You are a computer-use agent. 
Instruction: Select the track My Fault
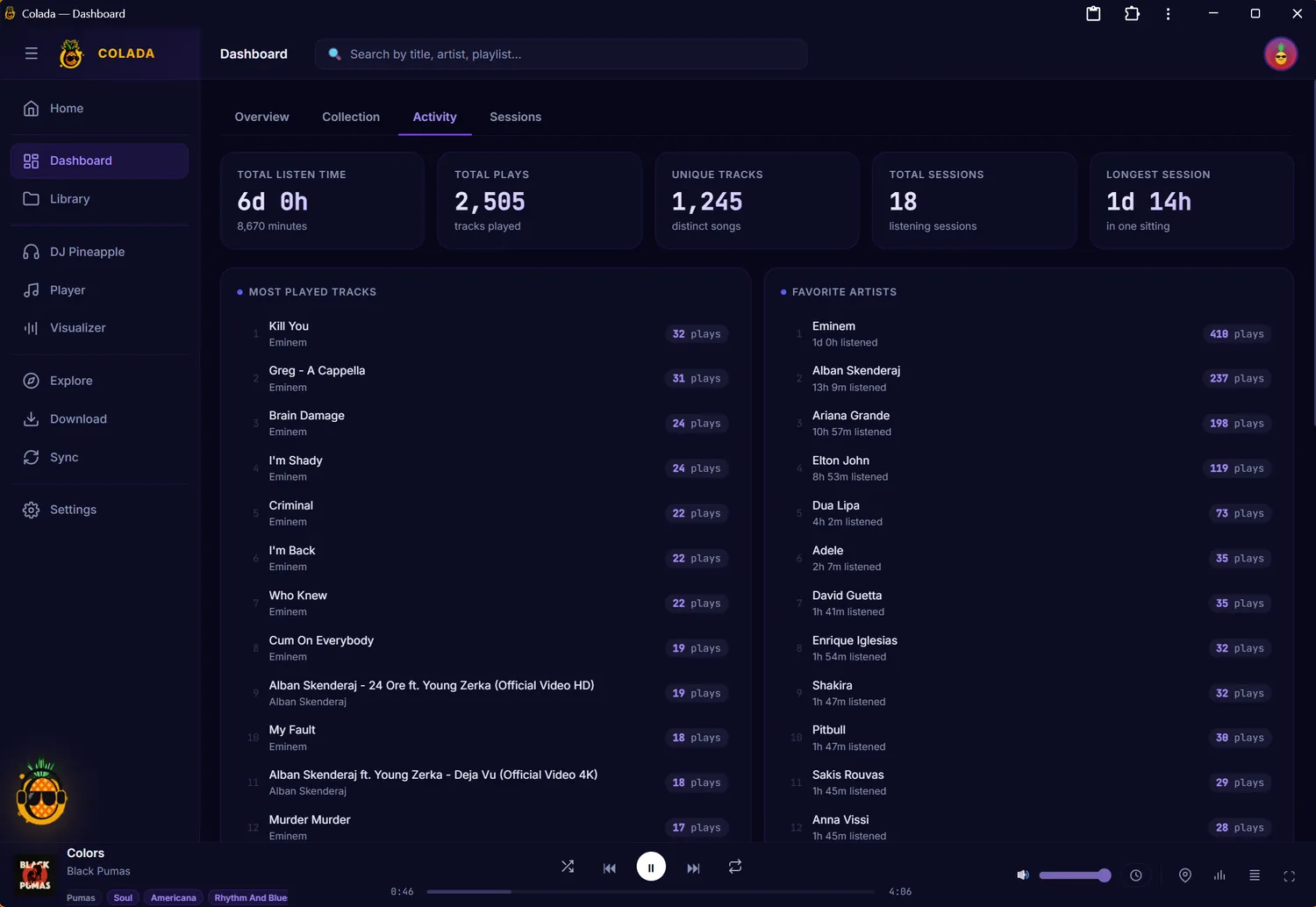[485, 738]
